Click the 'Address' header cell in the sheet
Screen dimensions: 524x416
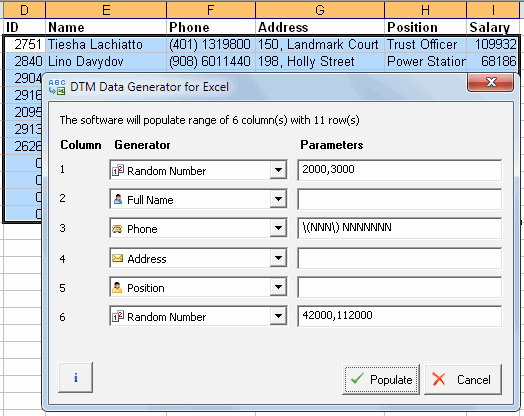tap(320, 27)
